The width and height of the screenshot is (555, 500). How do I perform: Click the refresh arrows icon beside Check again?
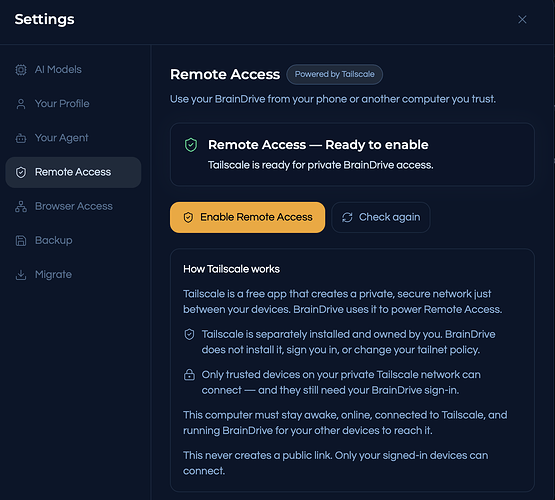(347, 217)
